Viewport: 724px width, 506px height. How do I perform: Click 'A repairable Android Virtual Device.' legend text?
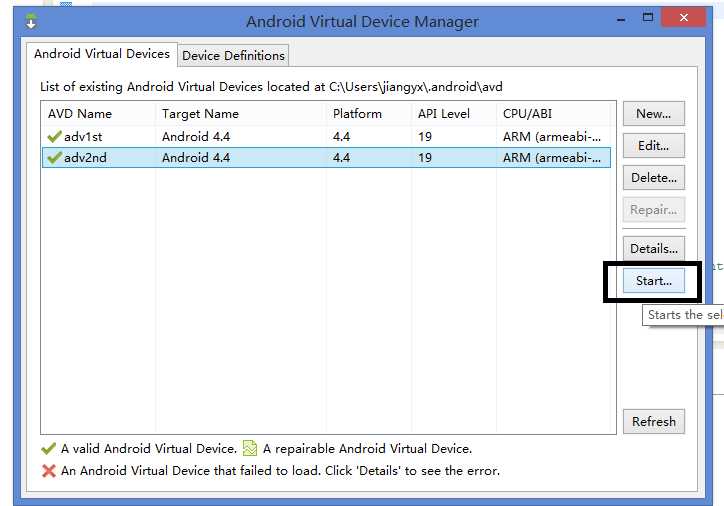click(368, 449)
